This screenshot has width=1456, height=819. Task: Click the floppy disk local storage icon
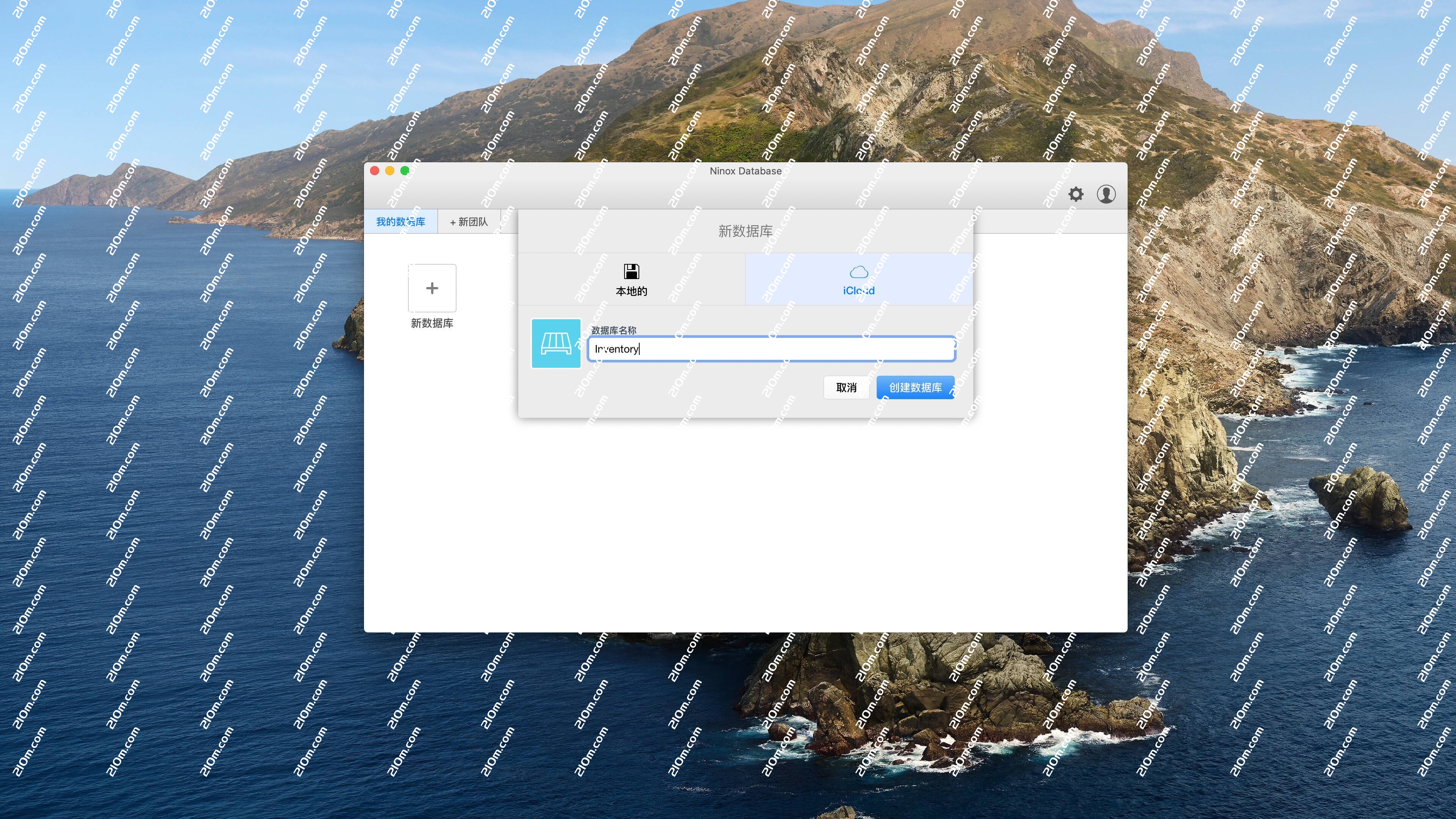(631, 271)
